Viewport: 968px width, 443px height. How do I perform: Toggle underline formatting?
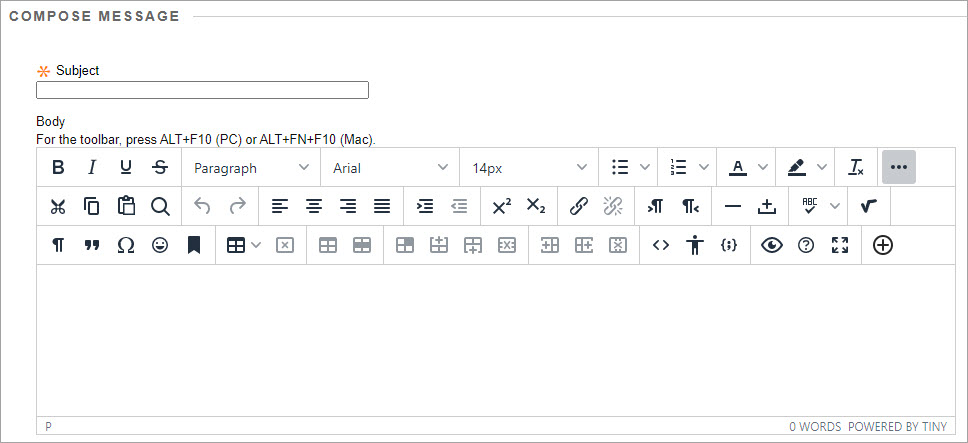tap(125, 168)
